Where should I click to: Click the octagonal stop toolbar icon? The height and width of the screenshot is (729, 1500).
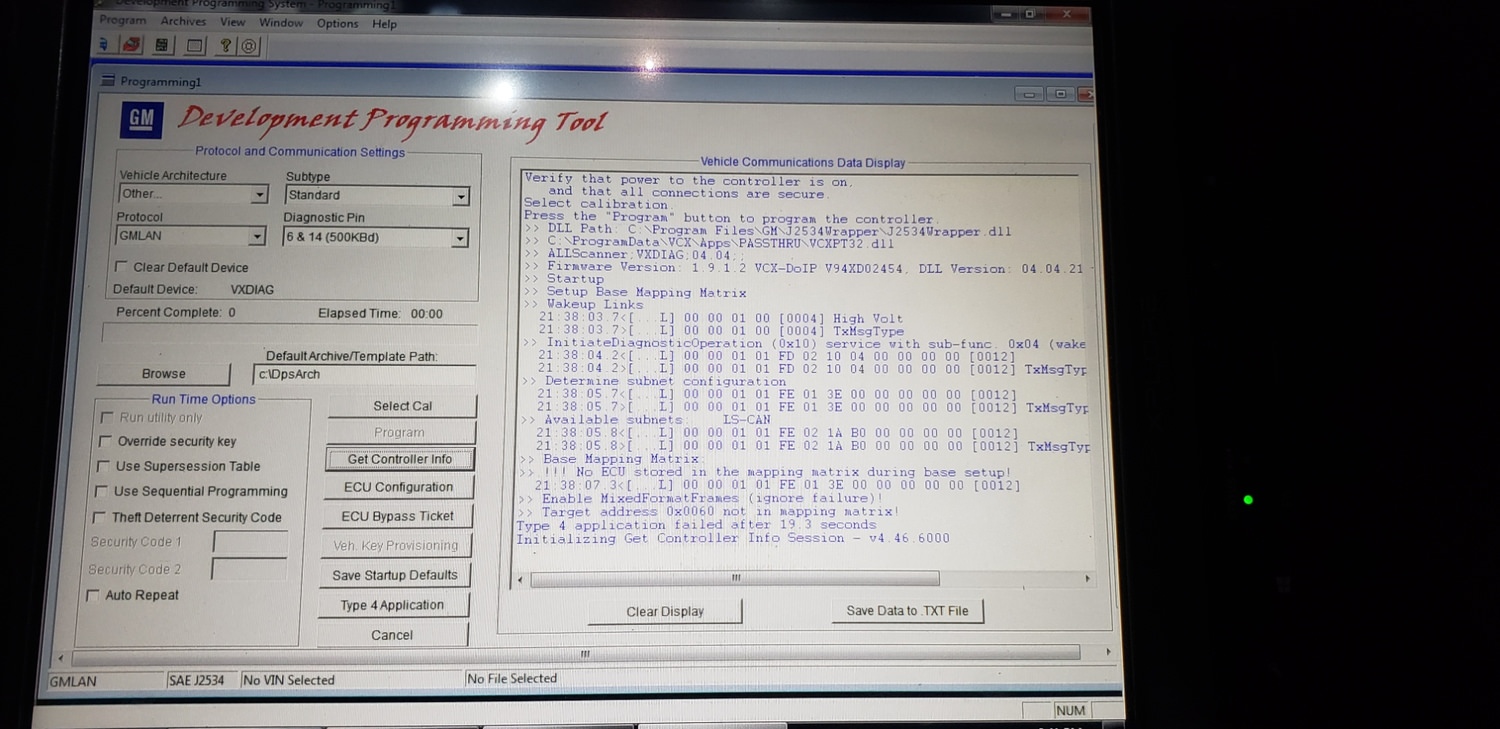point(250,46)
